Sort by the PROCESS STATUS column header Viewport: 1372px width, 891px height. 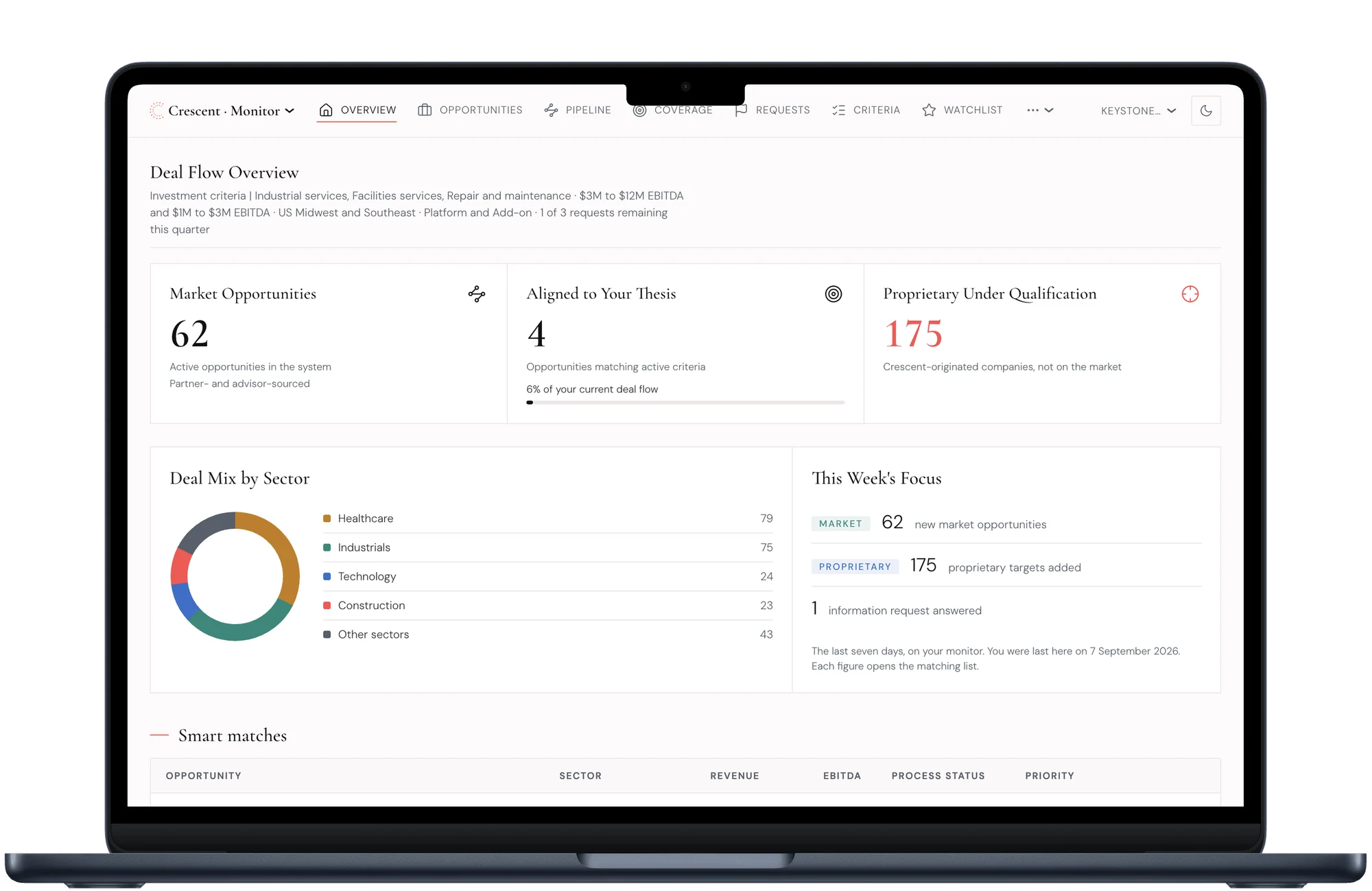[938, 776]
